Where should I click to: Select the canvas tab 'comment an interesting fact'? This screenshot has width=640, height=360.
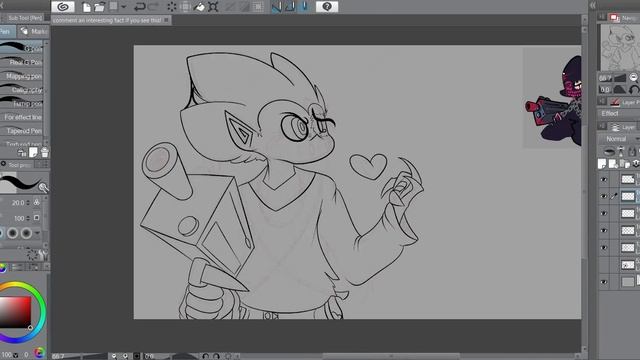pos(107,20)
